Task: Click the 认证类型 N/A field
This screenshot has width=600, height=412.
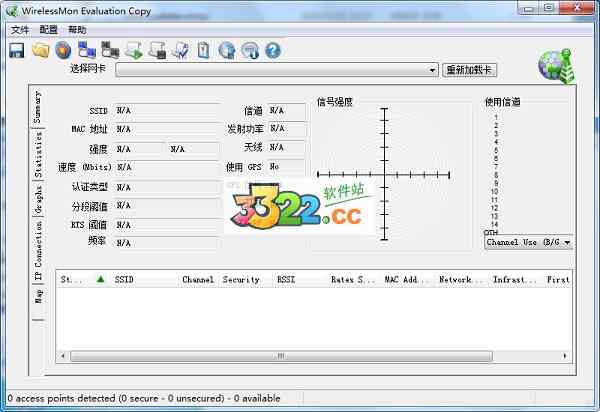Action: click(167, 187)
